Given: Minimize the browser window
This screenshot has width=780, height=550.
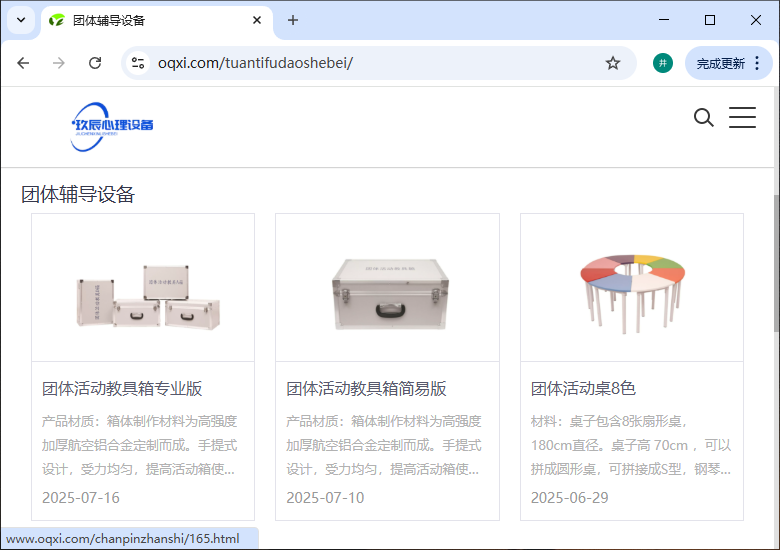Looking at the screenshot, I should 664,20.
